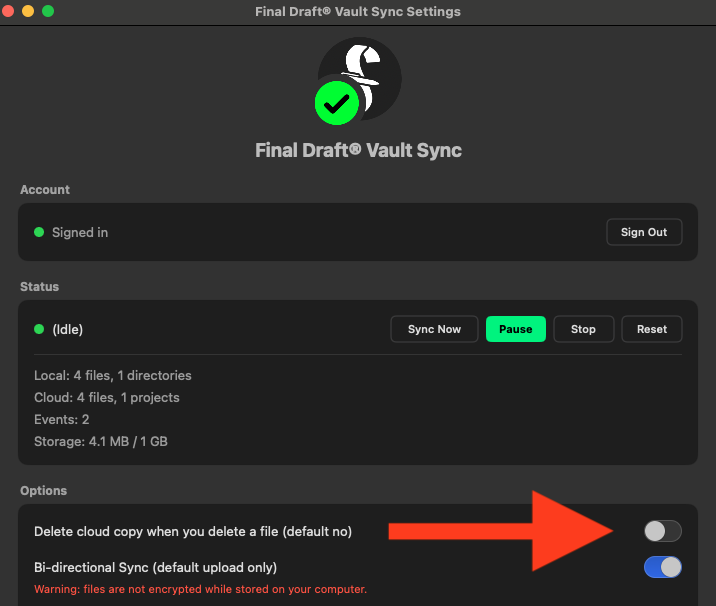Click the green checkmark badge on logo
Image resolution: width=716 pixels, height=606 pixels.
point(338,103)
